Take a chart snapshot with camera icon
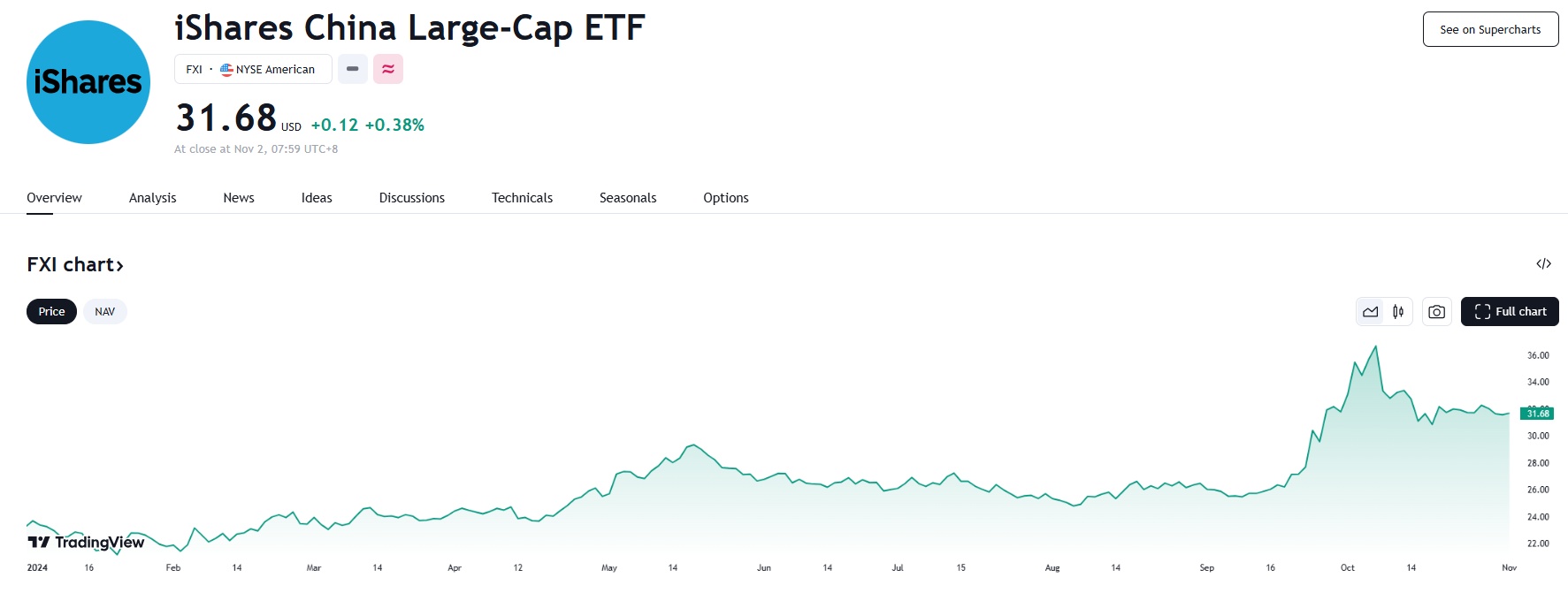Screen dimensions: 1568x593 pos(1437,312)
